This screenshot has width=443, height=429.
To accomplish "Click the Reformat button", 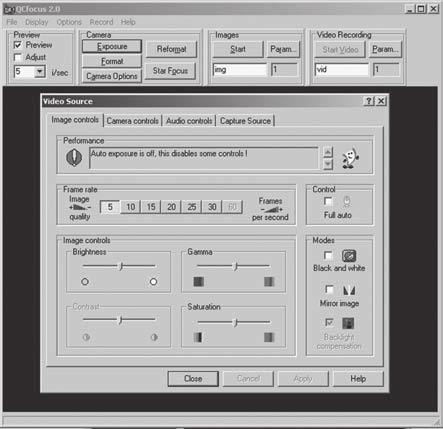I will coord(171,49).
